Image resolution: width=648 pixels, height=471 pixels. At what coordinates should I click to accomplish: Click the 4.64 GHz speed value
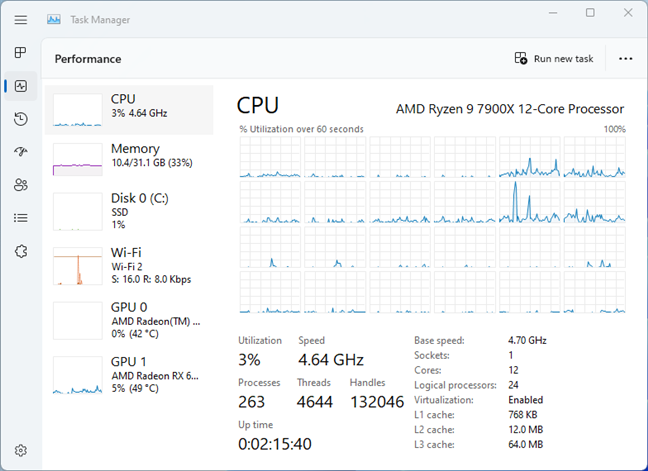pos(331,360)
